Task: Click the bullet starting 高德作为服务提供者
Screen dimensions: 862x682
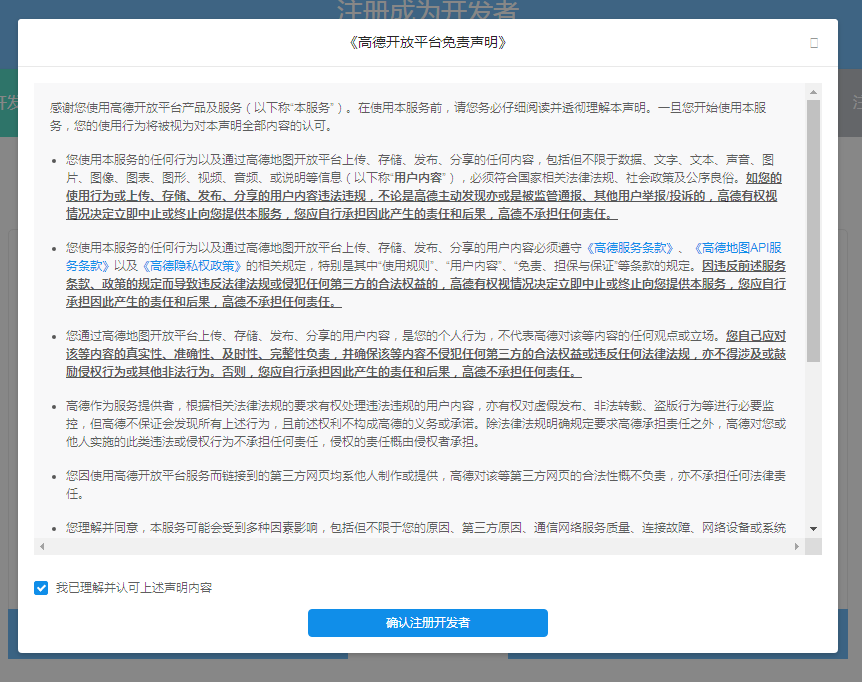Action: click(x=426, y=424)
